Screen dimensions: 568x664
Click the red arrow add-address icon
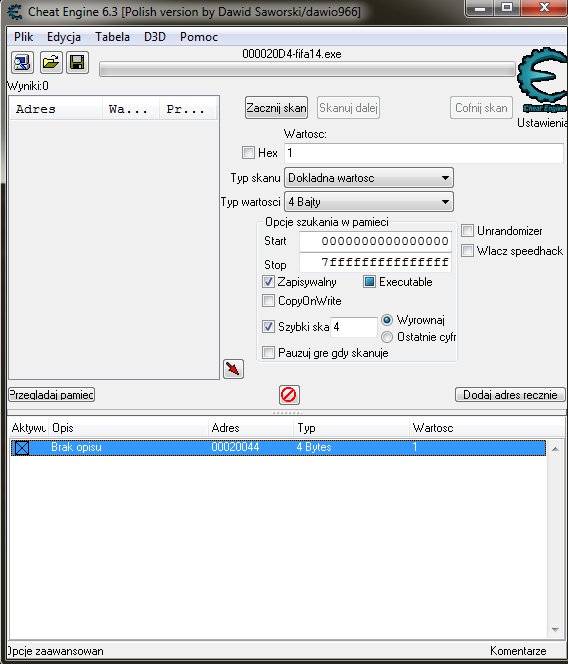(233, 369)
